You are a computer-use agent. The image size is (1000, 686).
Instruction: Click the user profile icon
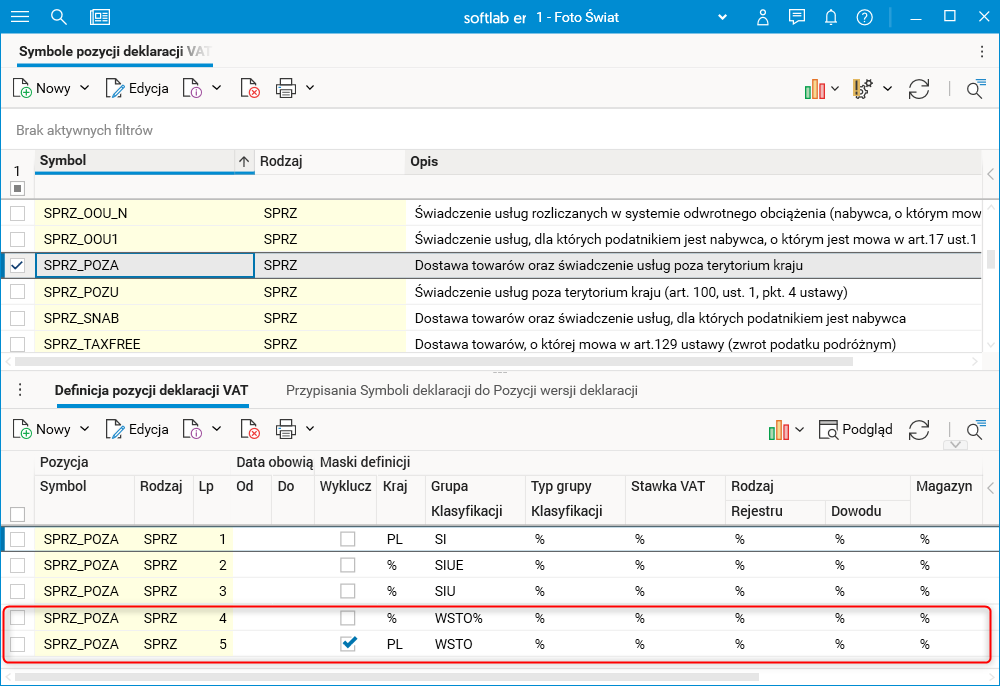tap(762, 17)
